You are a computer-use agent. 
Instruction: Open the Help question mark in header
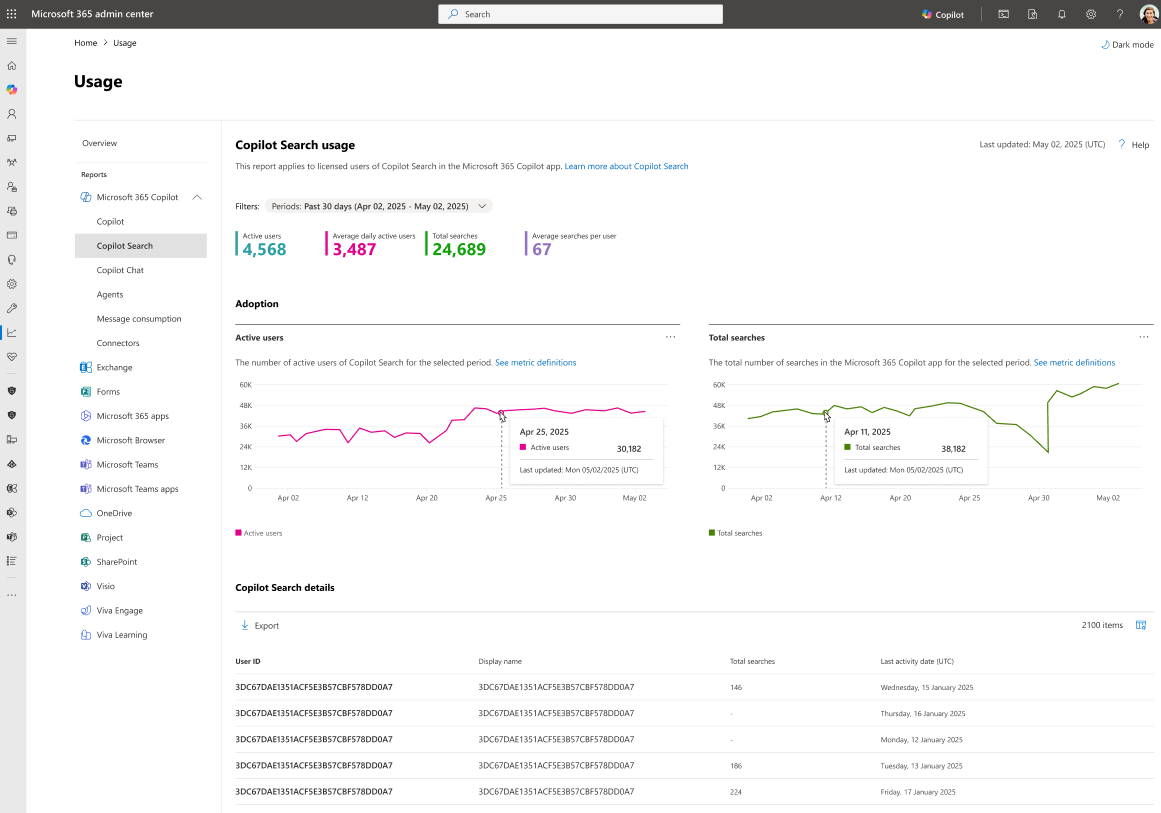coord(1120,14)
